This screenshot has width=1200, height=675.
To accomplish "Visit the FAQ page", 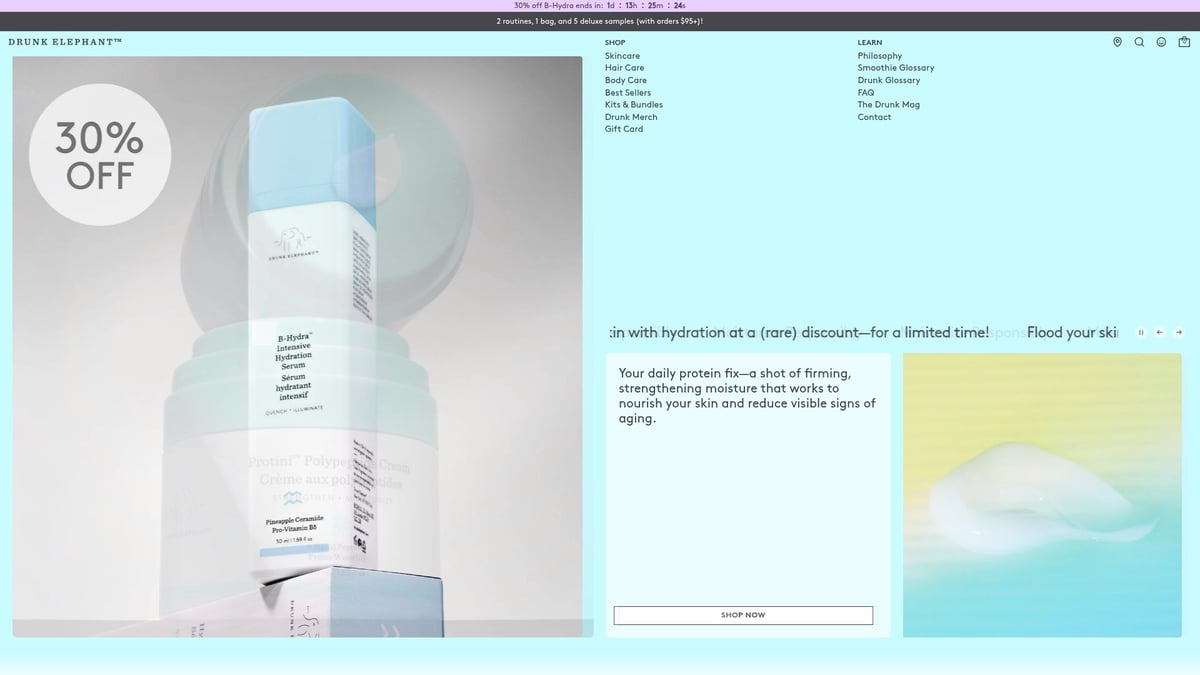I will (x=865, y=93).
